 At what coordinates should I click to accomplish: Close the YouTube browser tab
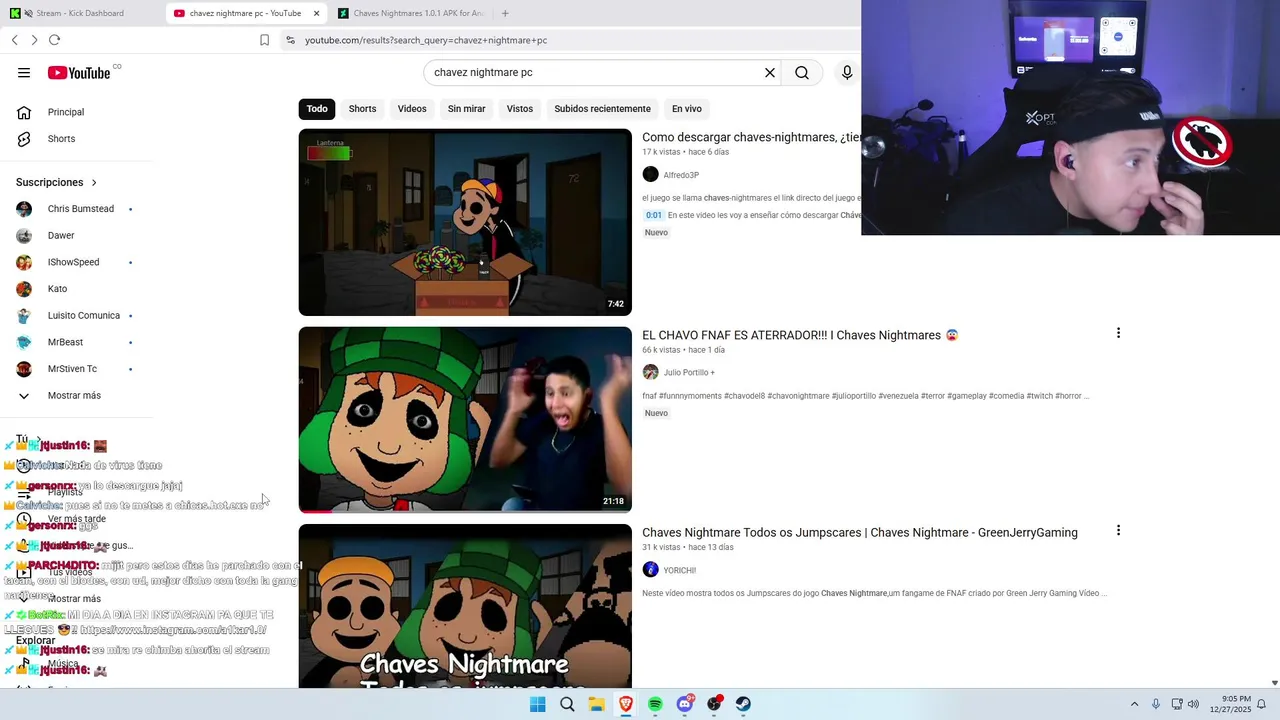(x=317, y=13)
